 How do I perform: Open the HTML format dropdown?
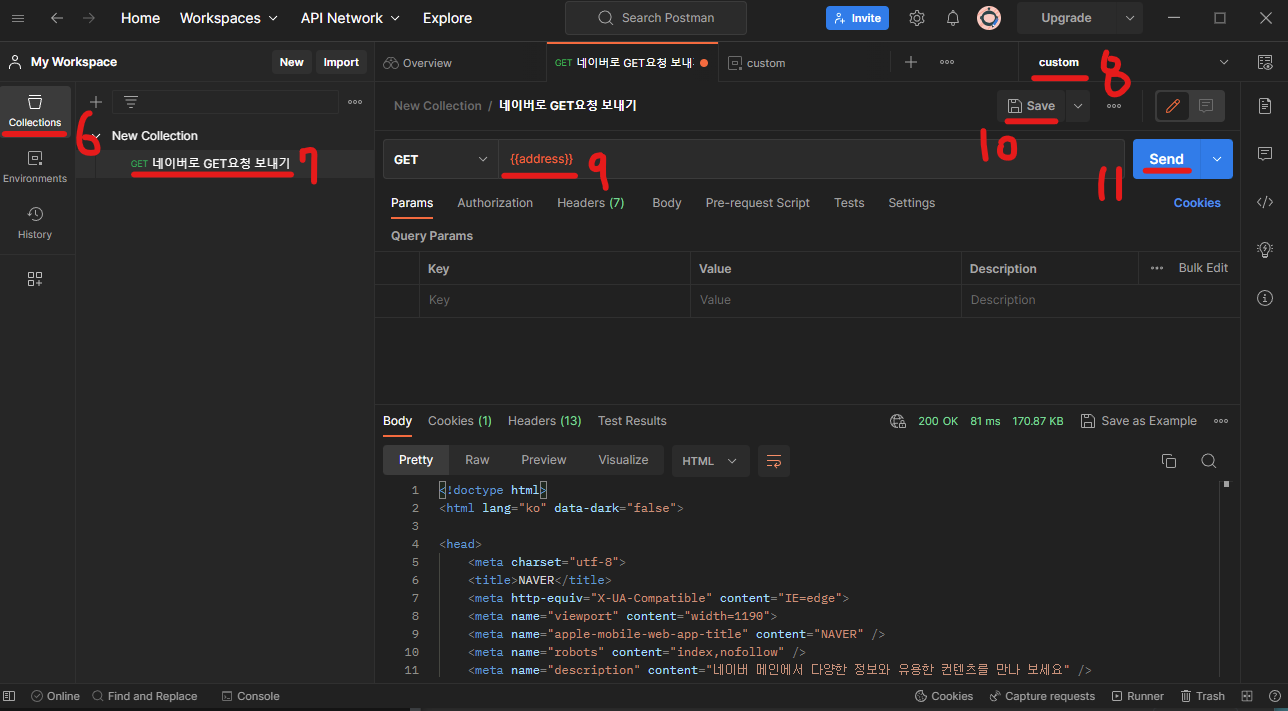click(x=710, y=461)
